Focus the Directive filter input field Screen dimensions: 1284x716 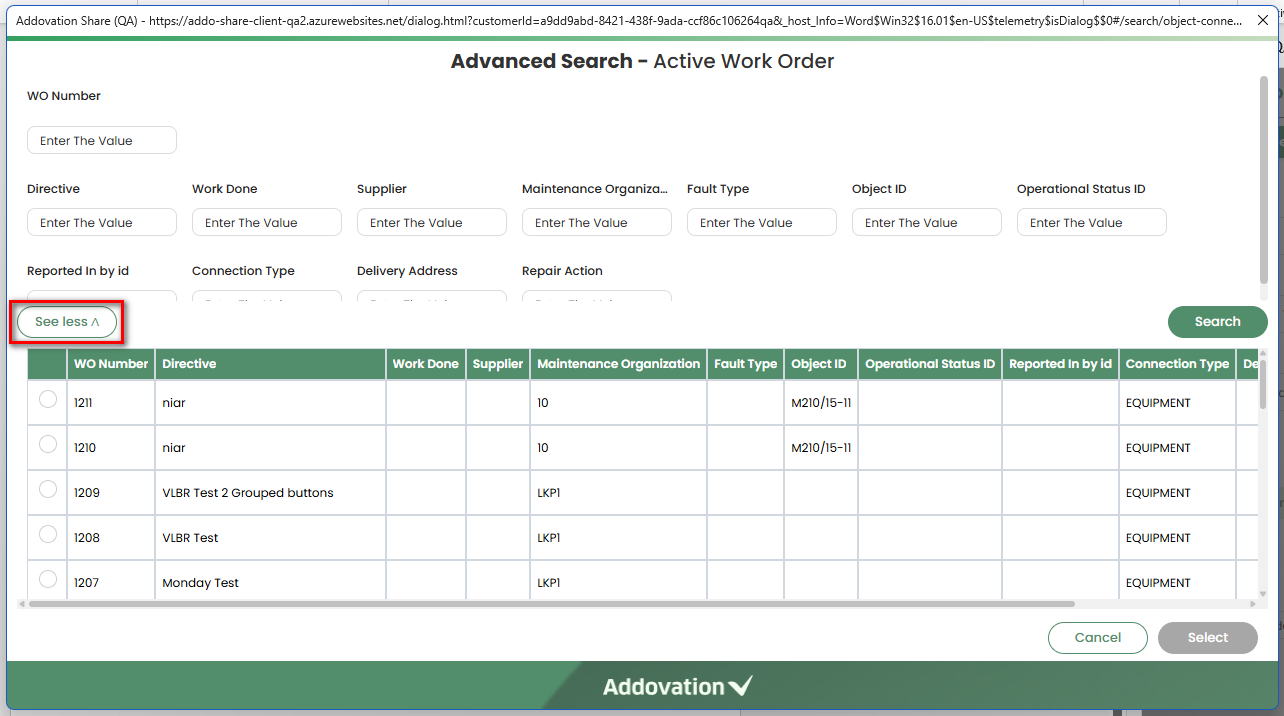(102, 223)
